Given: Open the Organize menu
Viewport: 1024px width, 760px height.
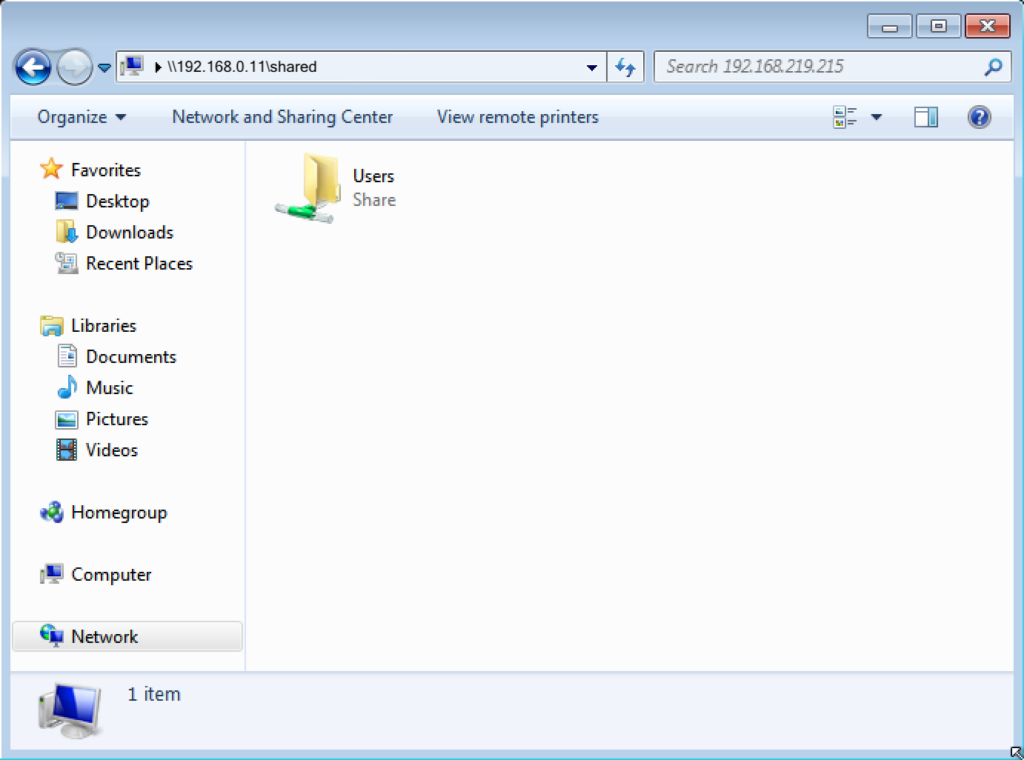Looking at the screenshot, I should click(x=81, y=117).
